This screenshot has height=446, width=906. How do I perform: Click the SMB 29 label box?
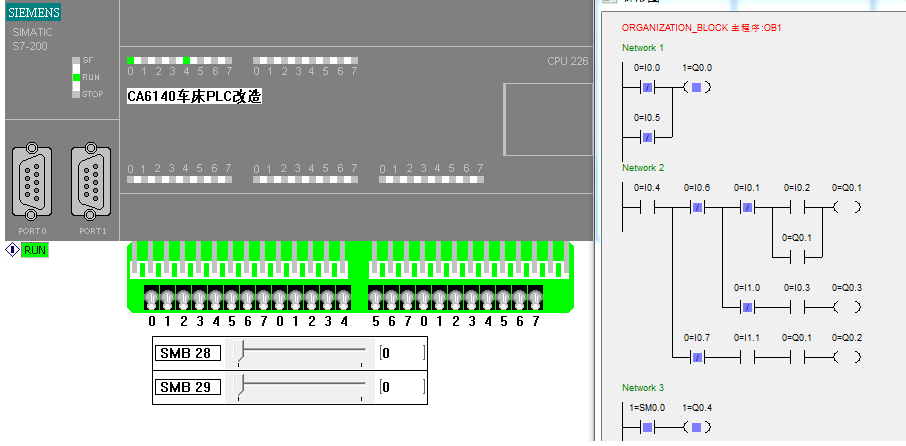pos(188,386)
